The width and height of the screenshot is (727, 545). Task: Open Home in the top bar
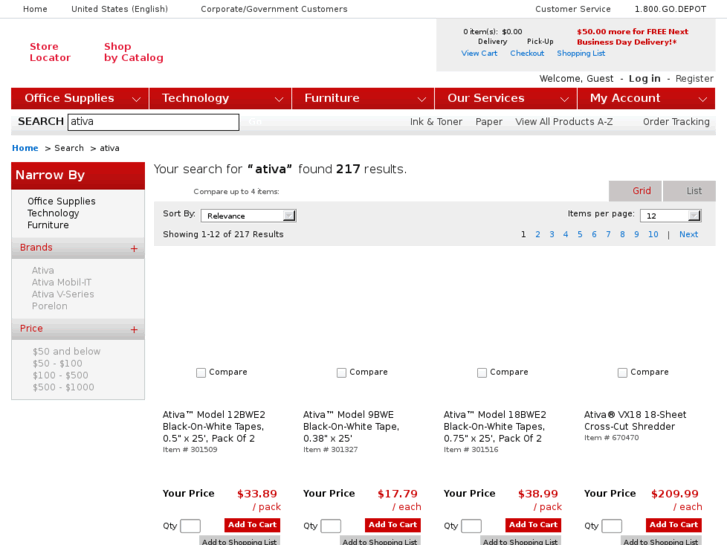[x=35, y=9]
